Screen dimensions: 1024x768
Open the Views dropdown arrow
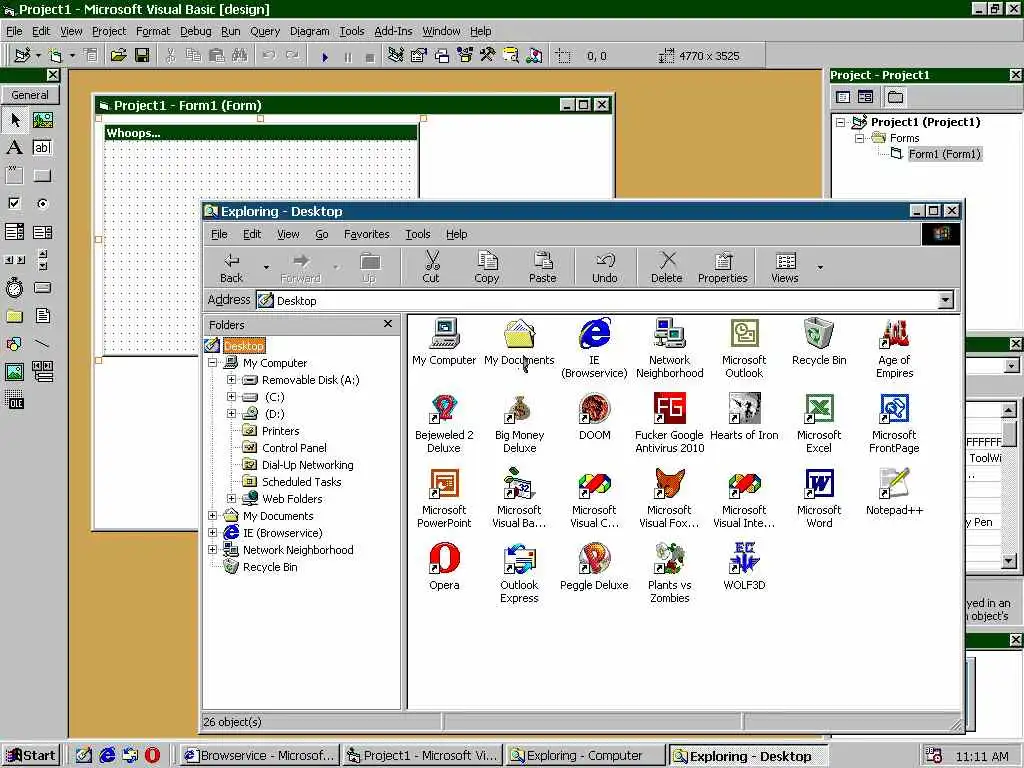point(820,267)
